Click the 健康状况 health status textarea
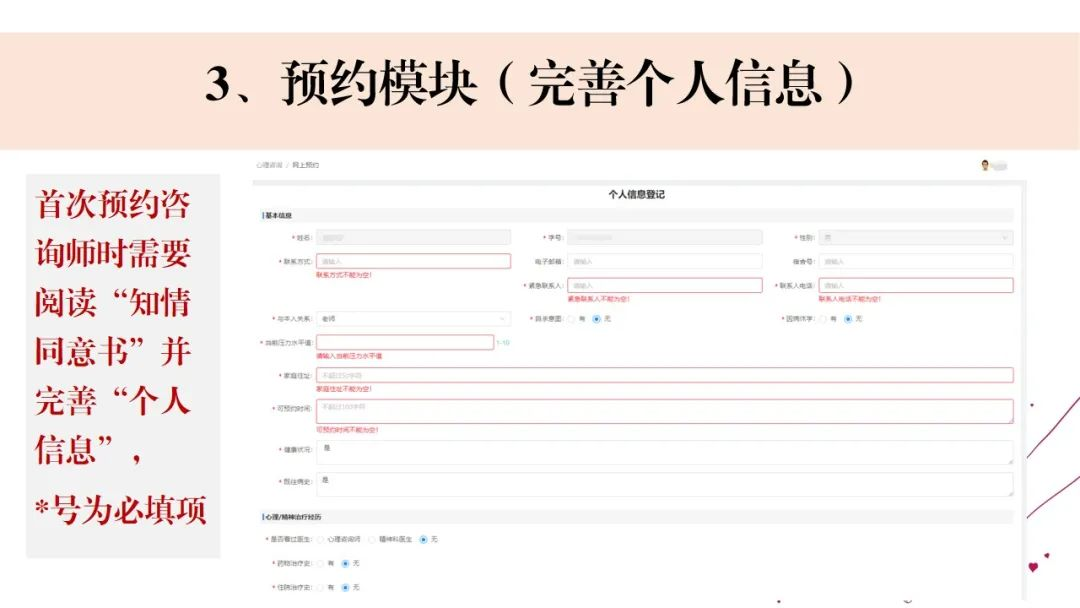This screenshot has width=1080, height=608. 665,452
